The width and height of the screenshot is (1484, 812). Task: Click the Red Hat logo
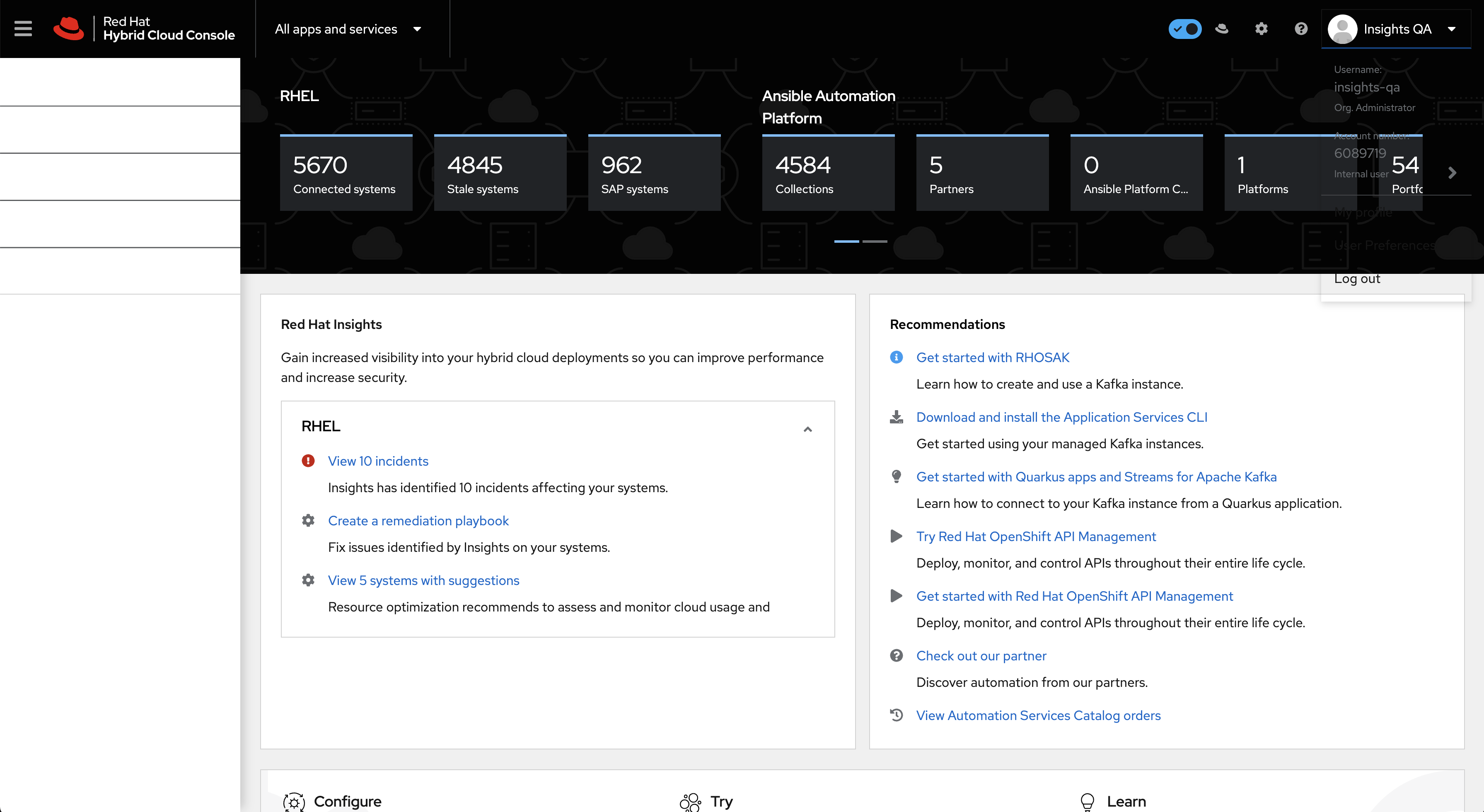pos(68,29)
